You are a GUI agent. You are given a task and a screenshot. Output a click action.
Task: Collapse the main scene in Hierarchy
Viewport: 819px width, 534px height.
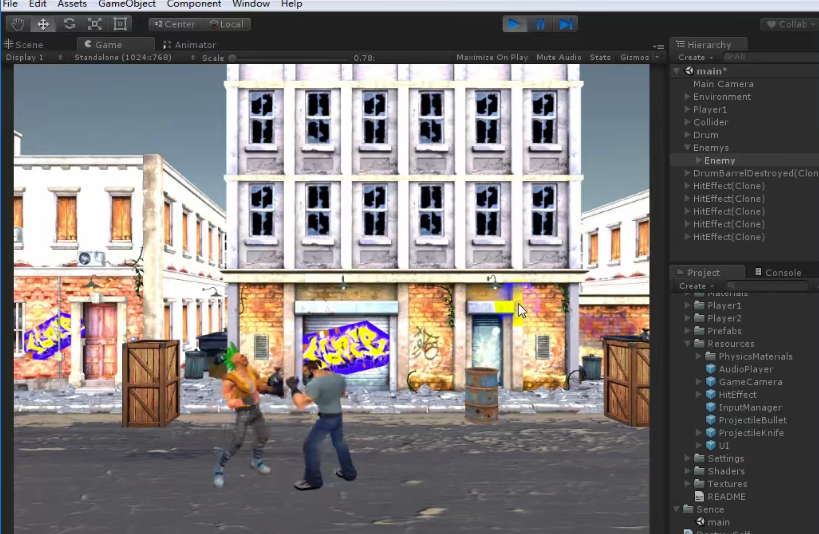[677, 71]
